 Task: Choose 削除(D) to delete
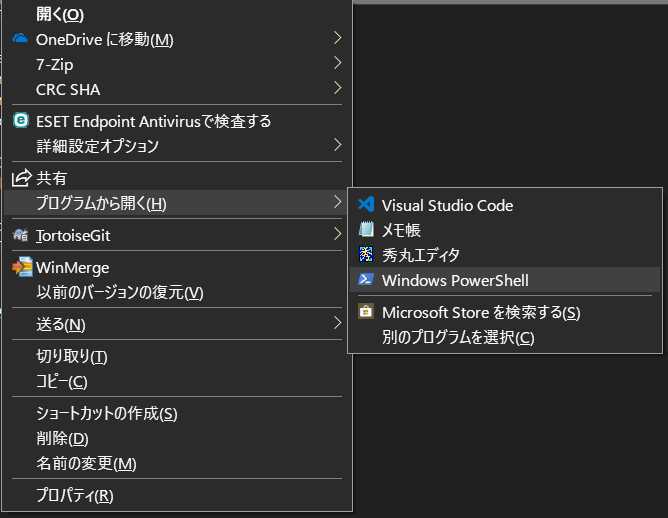tap(177, 438)
